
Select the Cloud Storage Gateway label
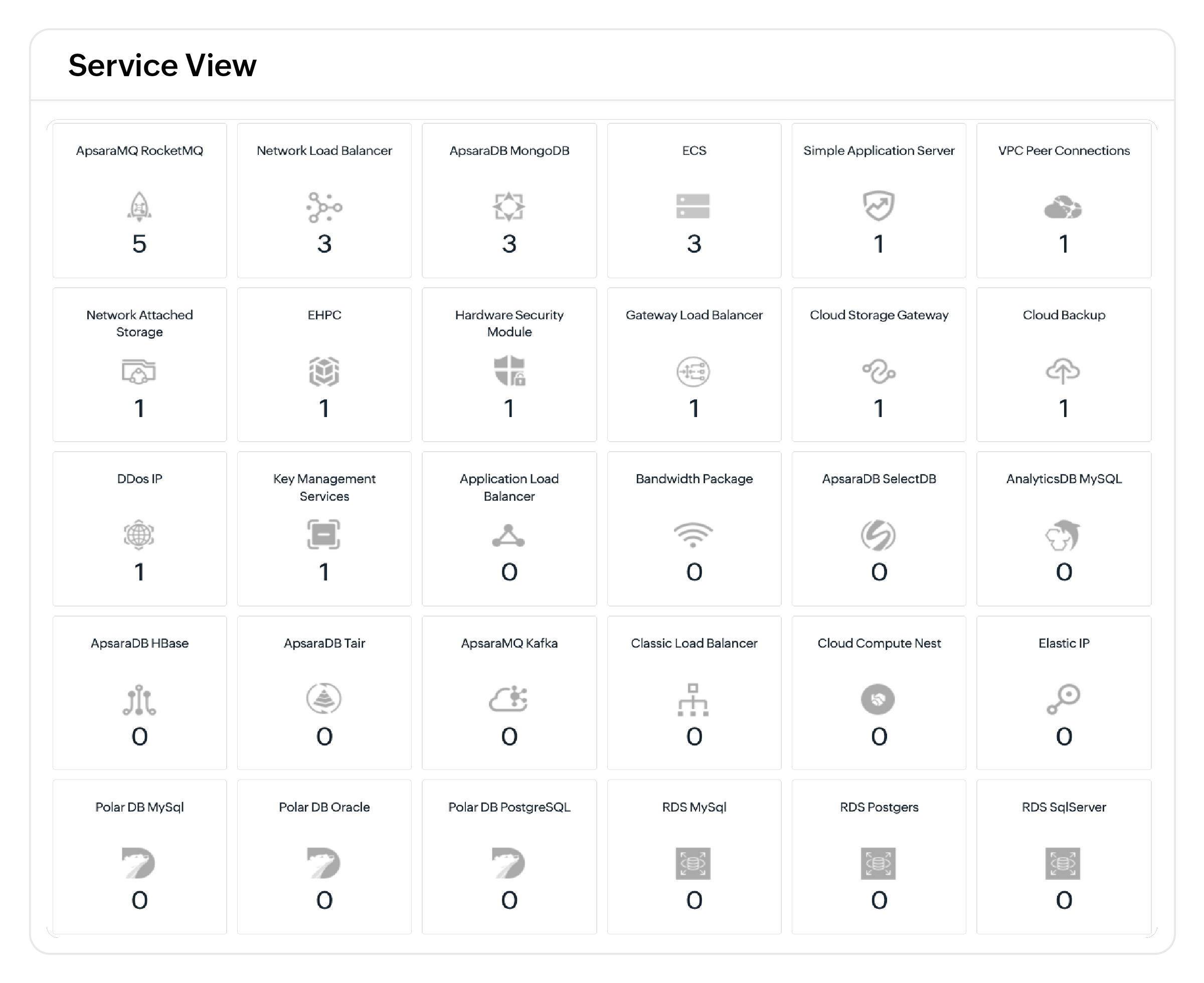click(879, 315)
